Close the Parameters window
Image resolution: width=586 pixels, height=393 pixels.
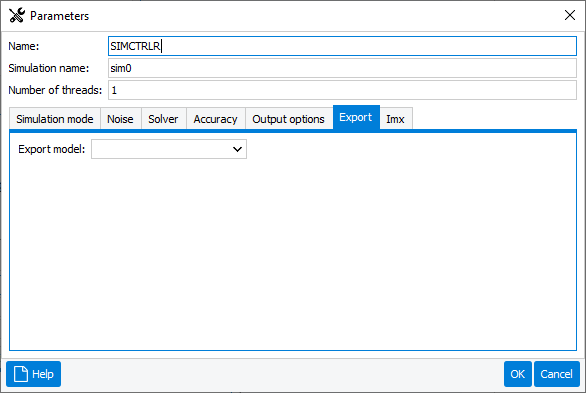pos(570,15)
